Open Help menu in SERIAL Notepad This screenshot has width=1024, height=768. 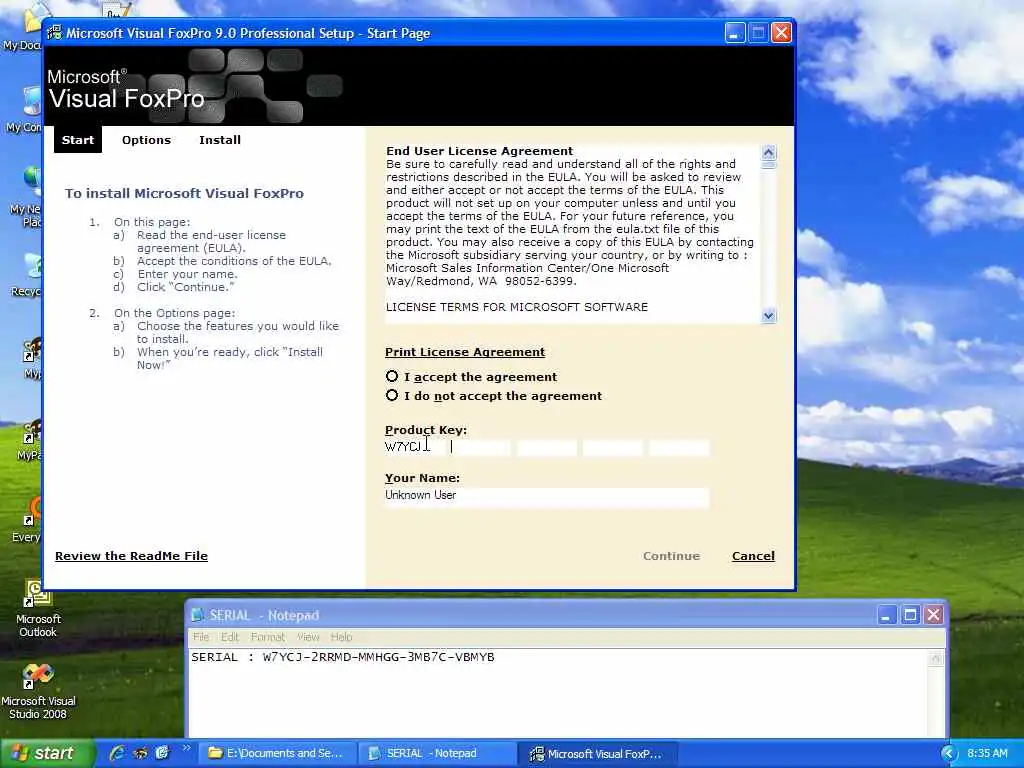pyautogui.click(x=341, y=637)
